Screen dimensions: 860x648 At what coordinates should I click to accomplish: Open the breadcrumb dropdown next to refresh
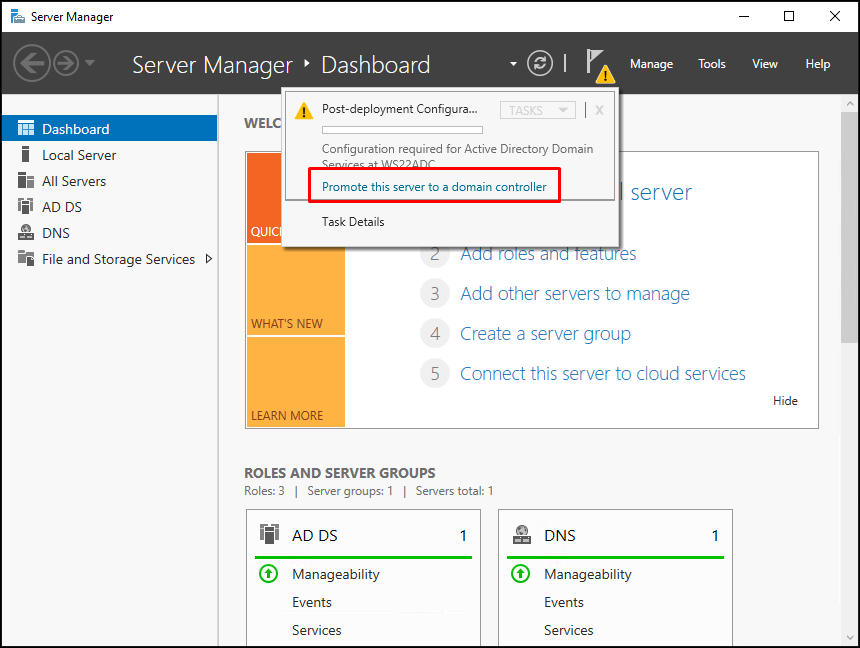[x=513, y=64]
